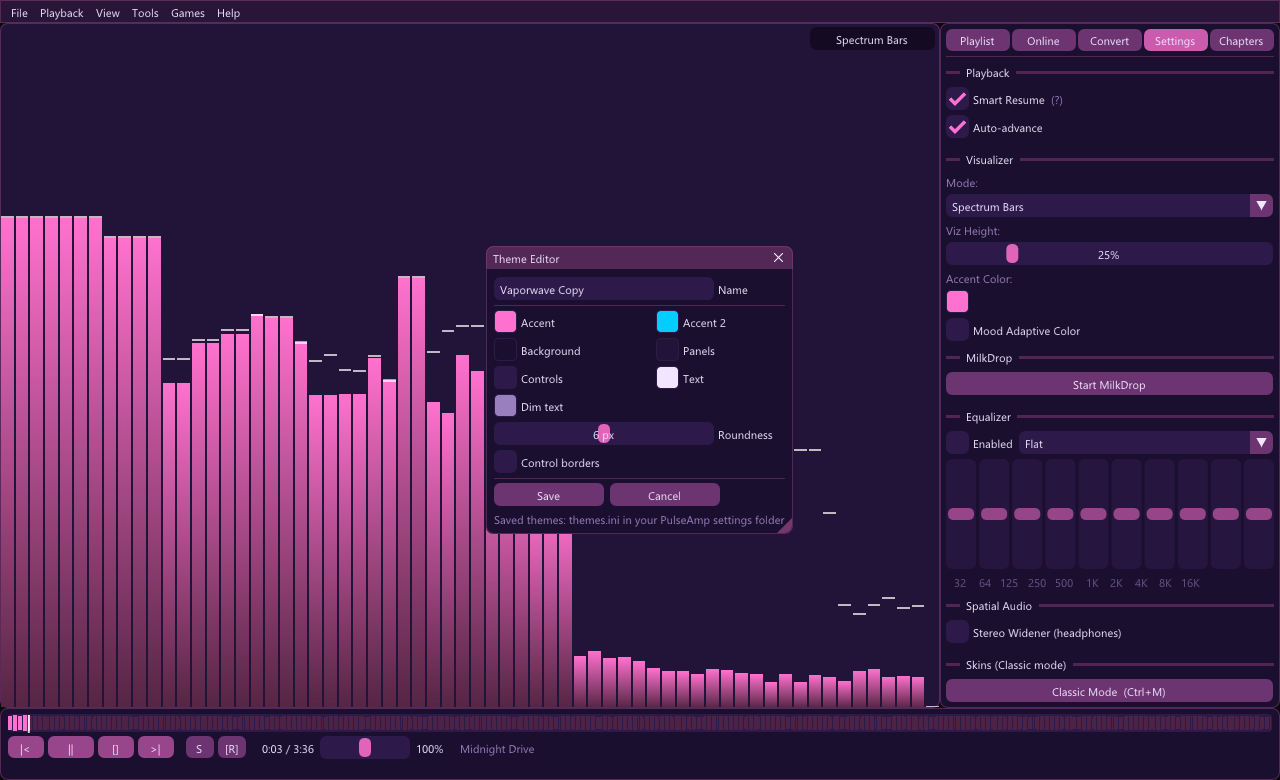Viewport: 1280px width, 780px height.
Task: Cancel the Theme Editor changes
Action: tap(664, 495)
